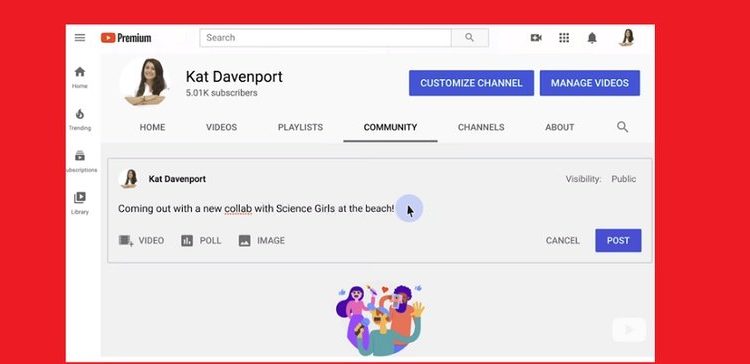Open the notifications bell
The width and height of the screenshot is (750, 364).
(x=592, y=38)
